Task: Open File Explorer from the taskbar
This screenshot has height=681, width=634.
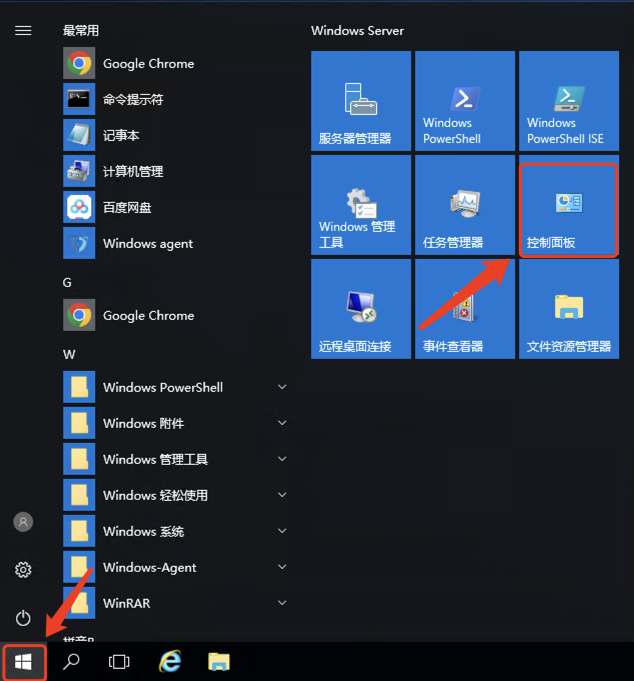Action: click(x=219, y=662)
